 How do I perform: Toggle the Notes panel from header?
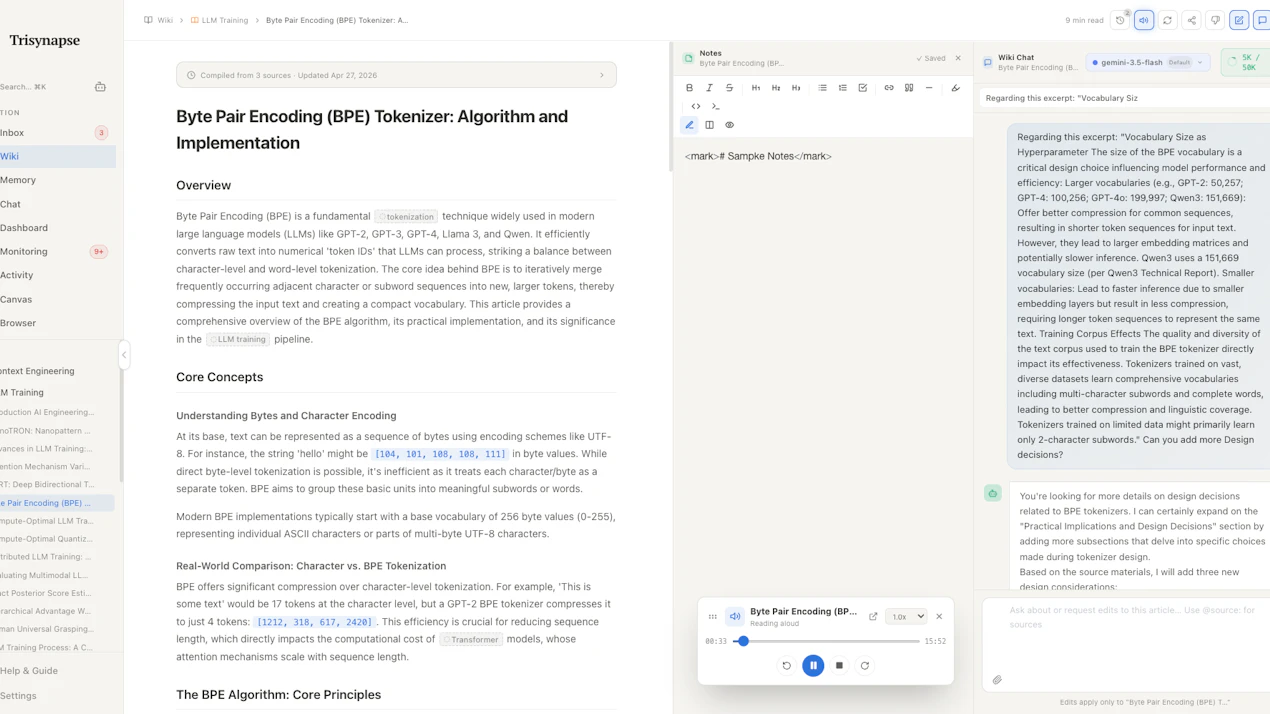1239,20
